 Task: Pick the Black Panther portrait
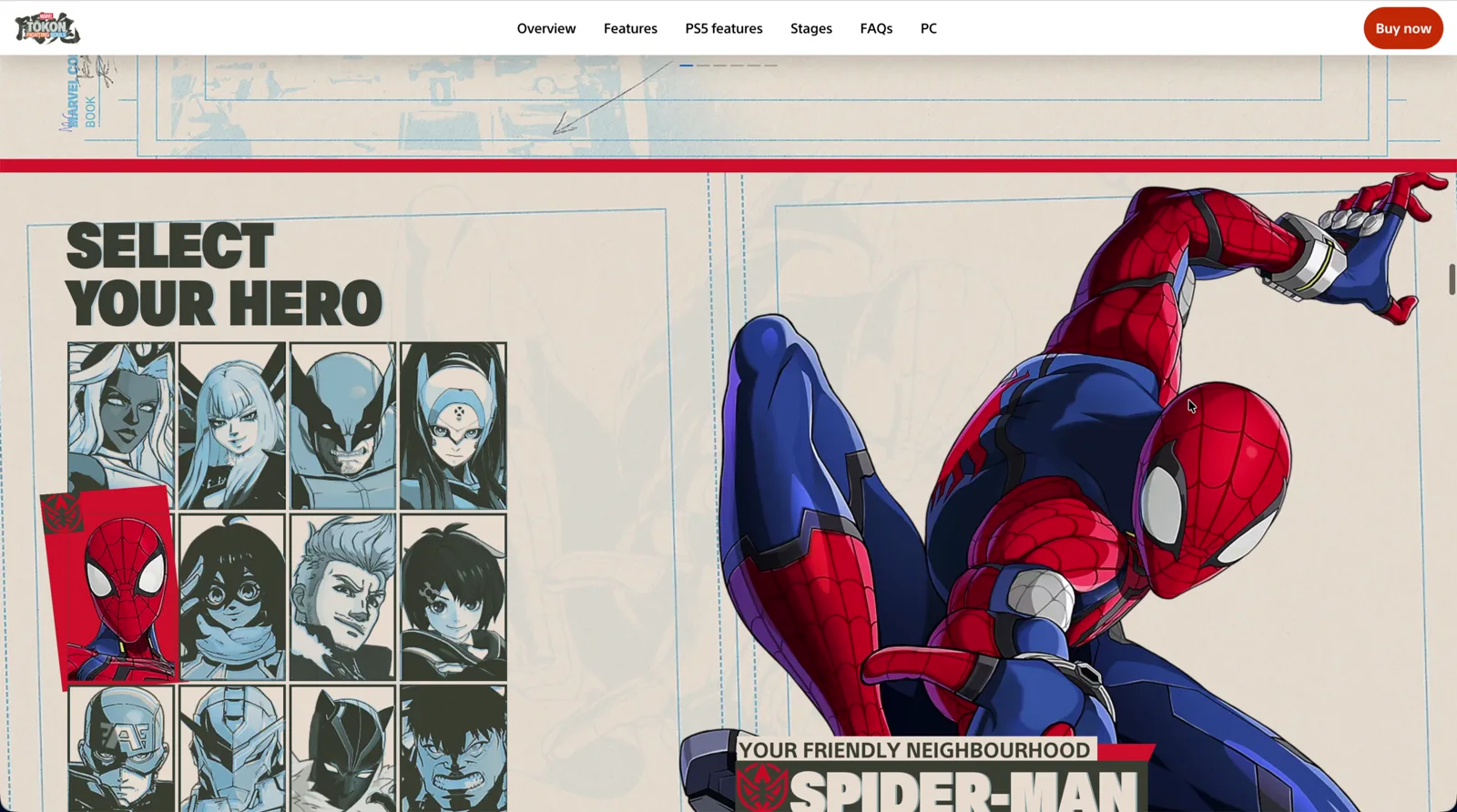pyautogui.click(x=343, y=748)
